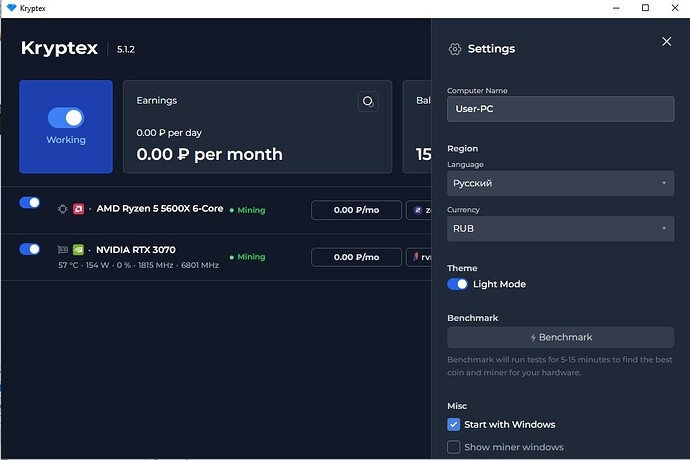690x460 pixels.
Task: Click the refresh icon in Earnings card
Action: click(368, 102)
